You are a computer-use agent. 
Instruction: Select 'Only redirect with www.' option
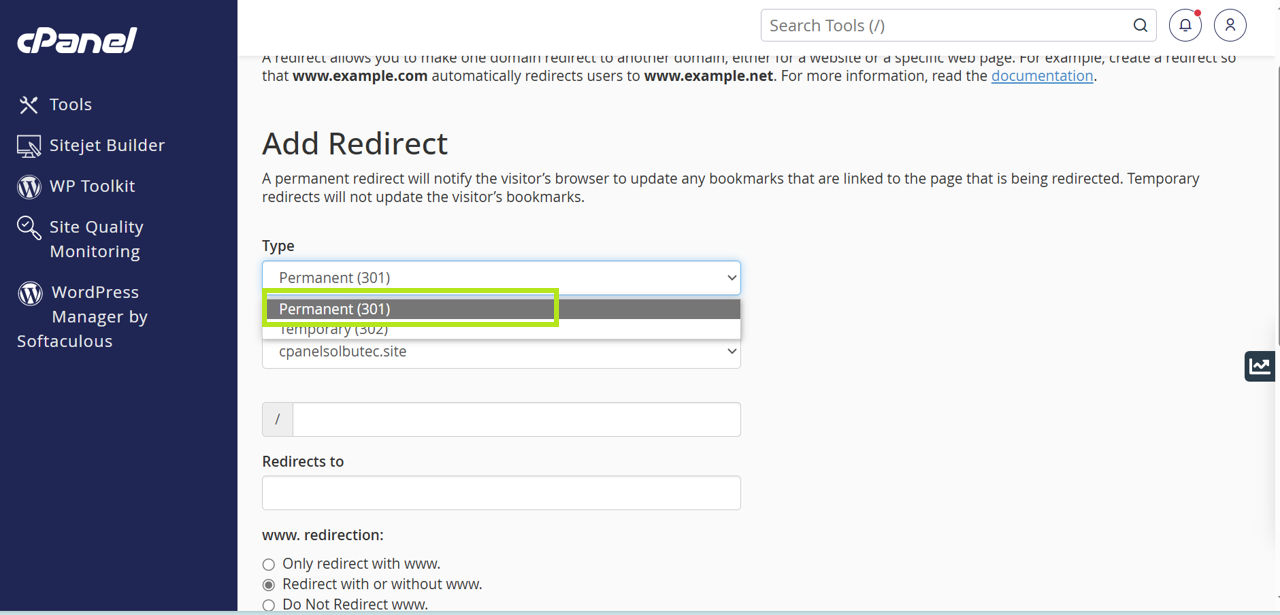tap(268, 564)
